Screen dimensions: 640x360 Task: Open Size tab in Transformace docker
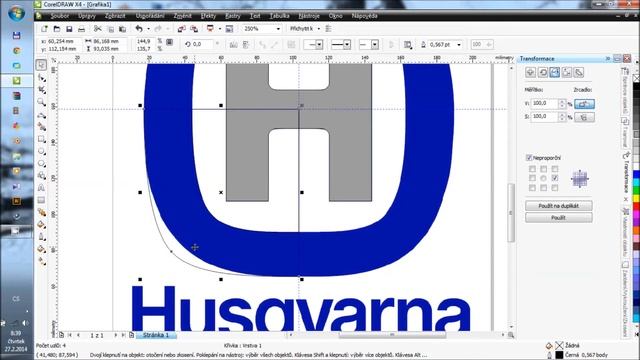(x=567, y=72)
